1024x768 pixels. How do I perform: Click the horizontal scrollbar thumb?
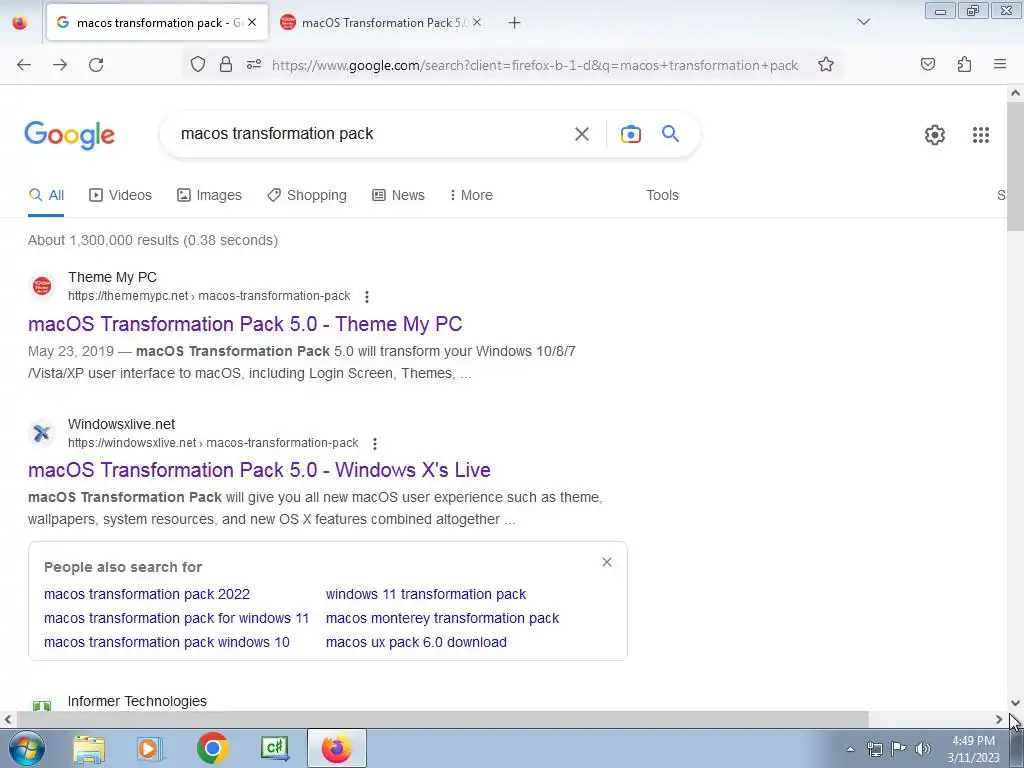pyautogui.click(x=442, y=720)
